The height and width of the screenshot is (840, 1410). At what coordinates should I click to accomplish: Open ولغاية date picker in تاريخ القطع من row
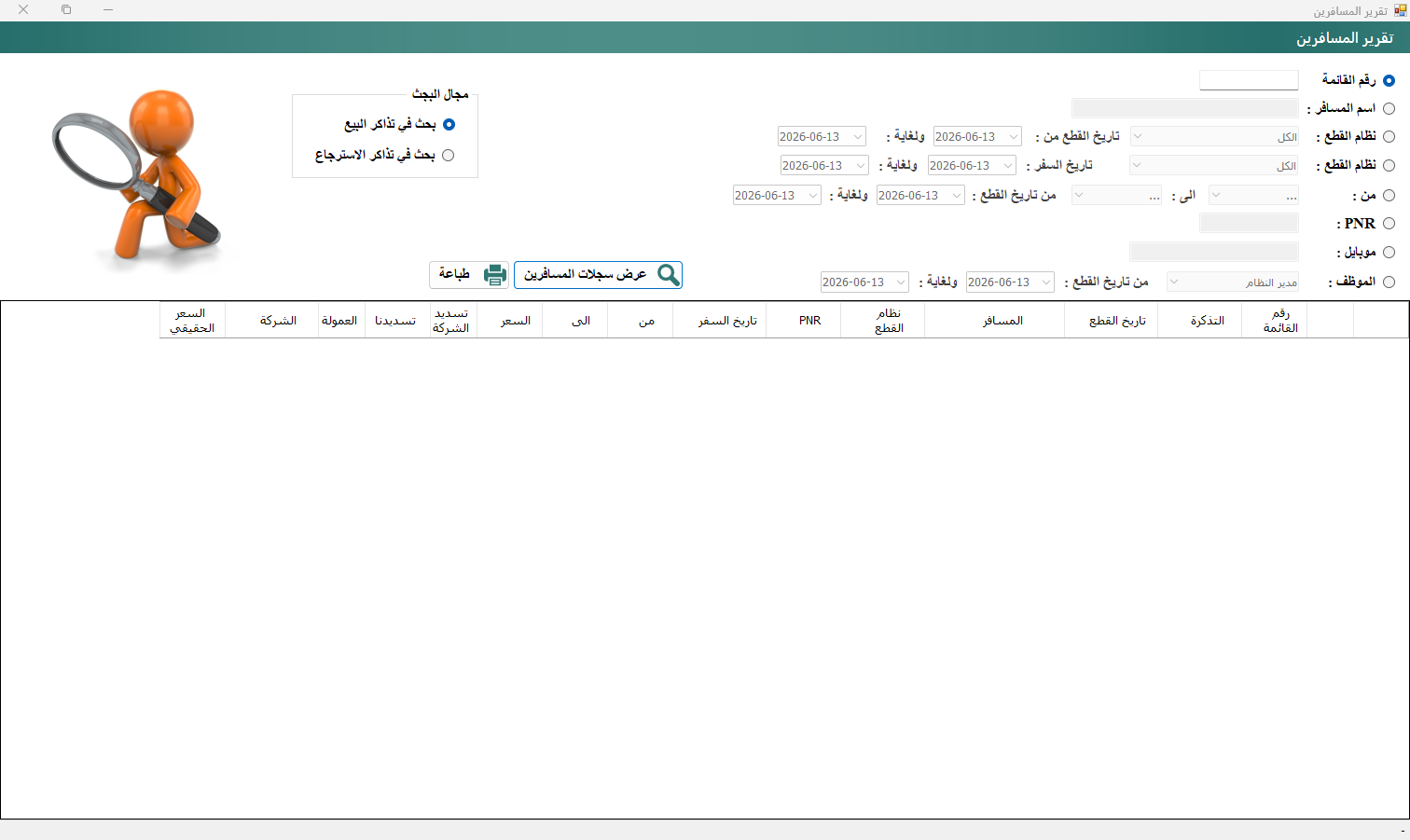click(822, 136)
